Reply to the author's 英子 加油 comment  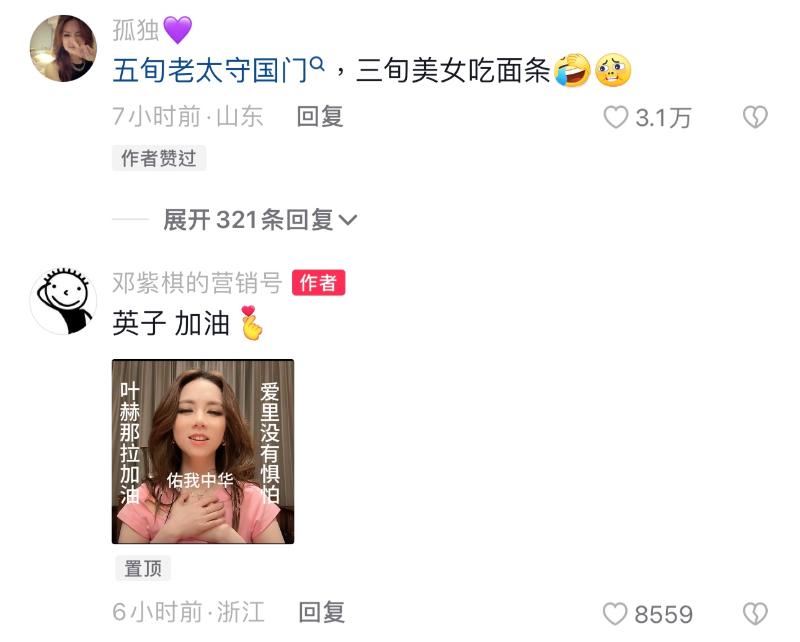point(321,612)
